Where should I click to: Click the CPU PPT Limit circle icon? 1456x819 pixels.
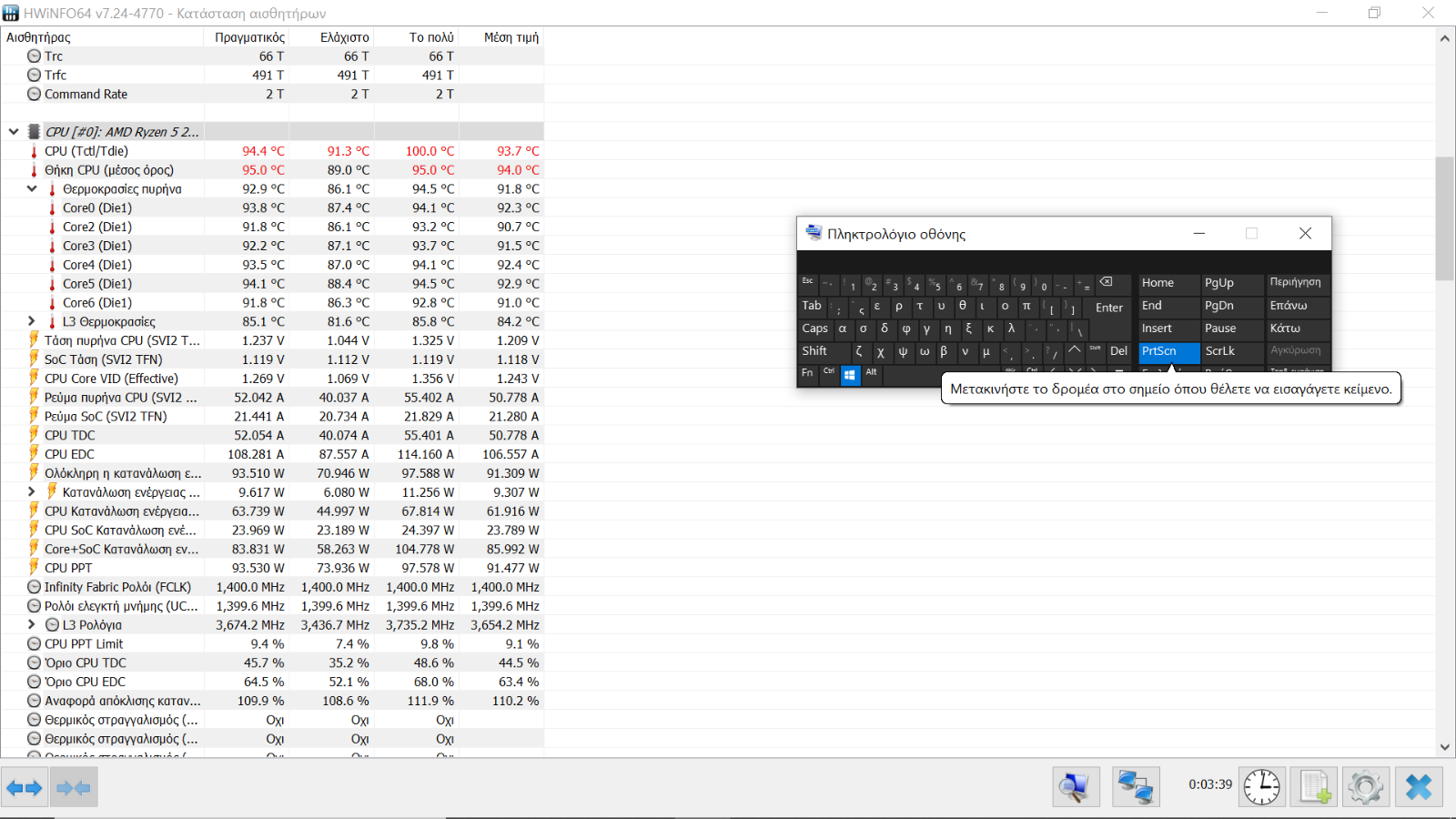click(x=35, y=643)
